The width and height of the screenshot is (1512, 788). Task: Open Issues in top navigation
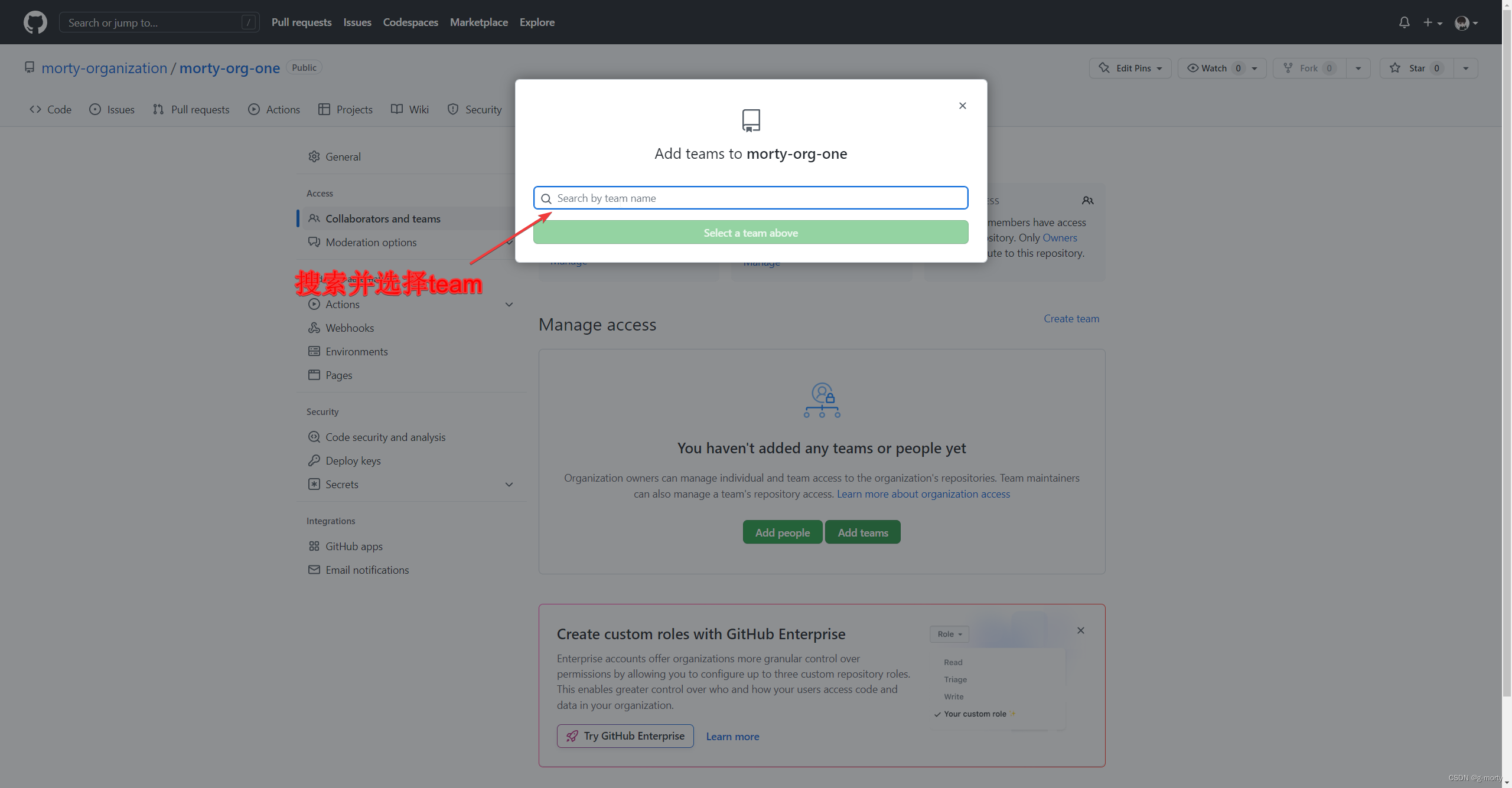(357, 22)
